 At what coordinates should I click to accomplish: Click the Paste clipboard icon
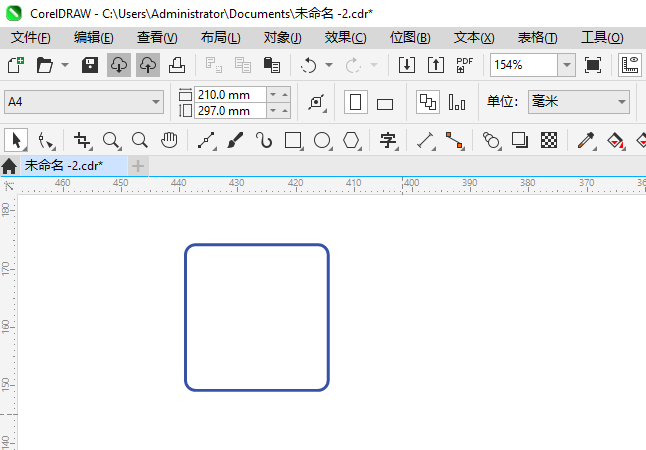272,65
